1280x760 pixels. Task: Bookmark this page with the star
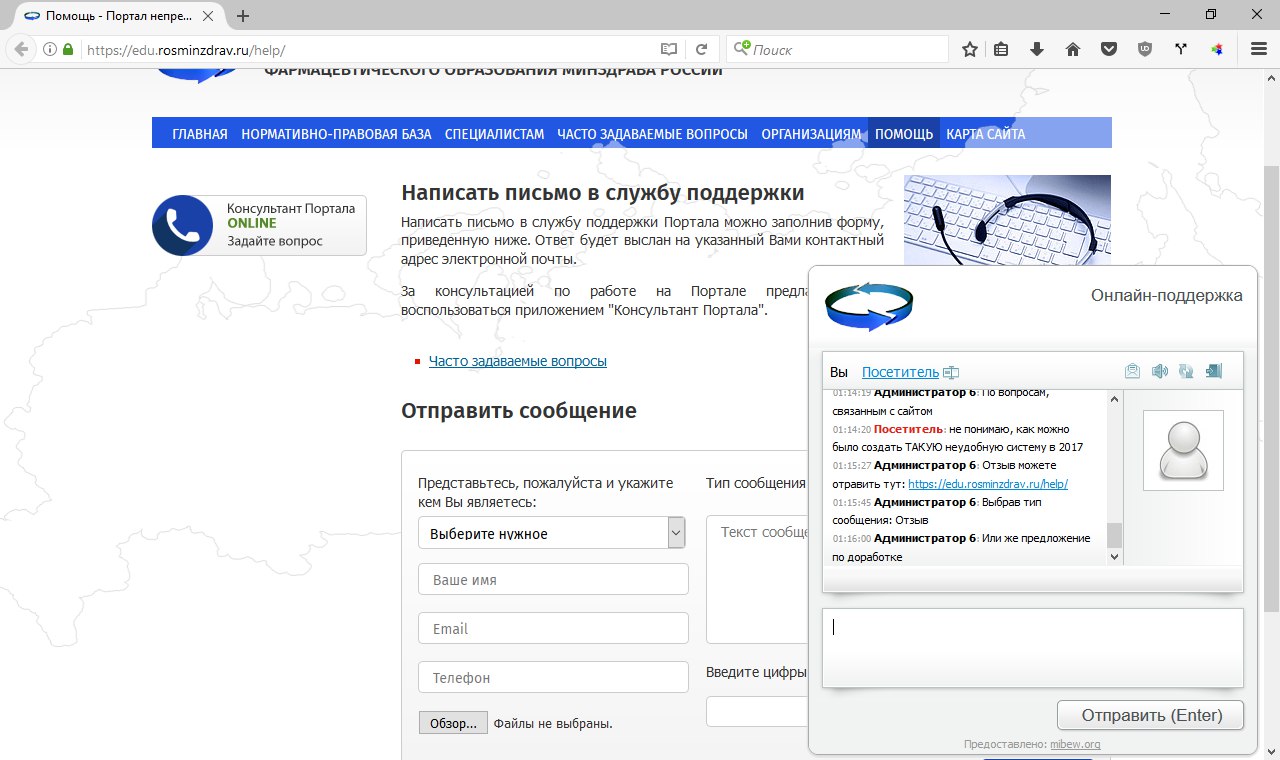(x=970, y=49)
